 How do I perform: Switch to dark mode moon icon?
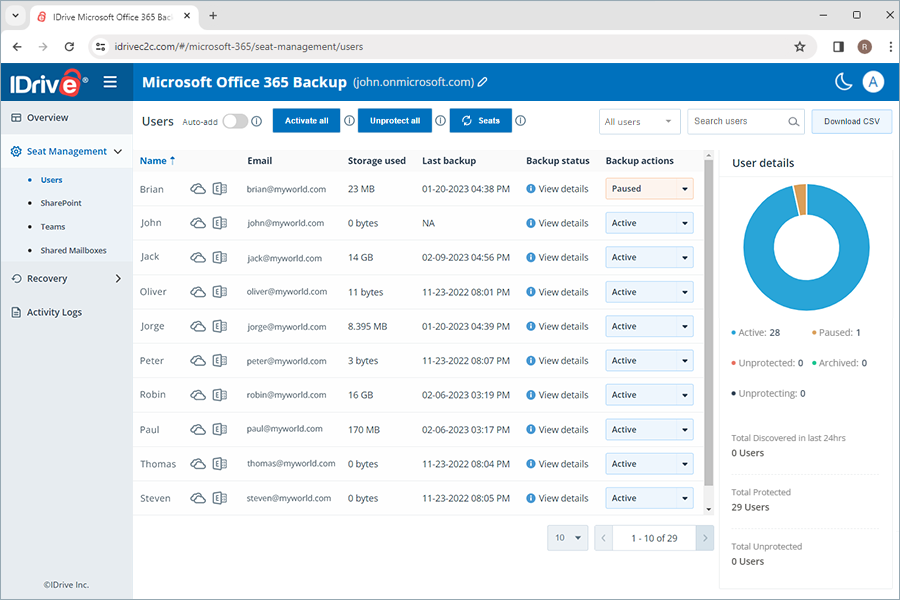[843, 82]
